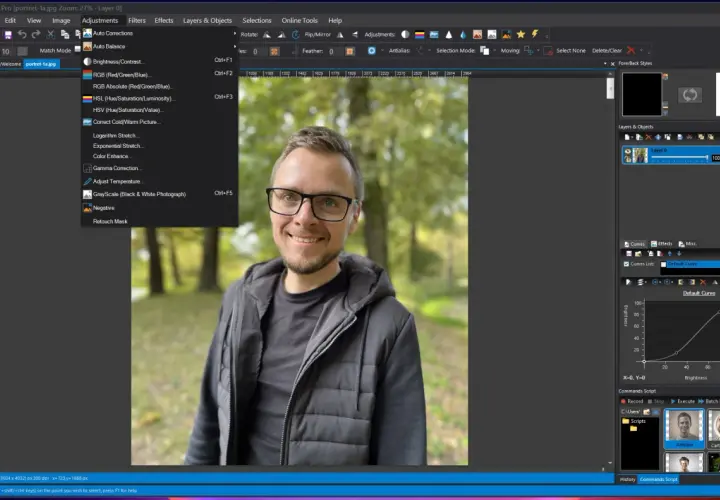Undo the last action
Viewport: 720px width, 500px height.
tap(22, 34)
